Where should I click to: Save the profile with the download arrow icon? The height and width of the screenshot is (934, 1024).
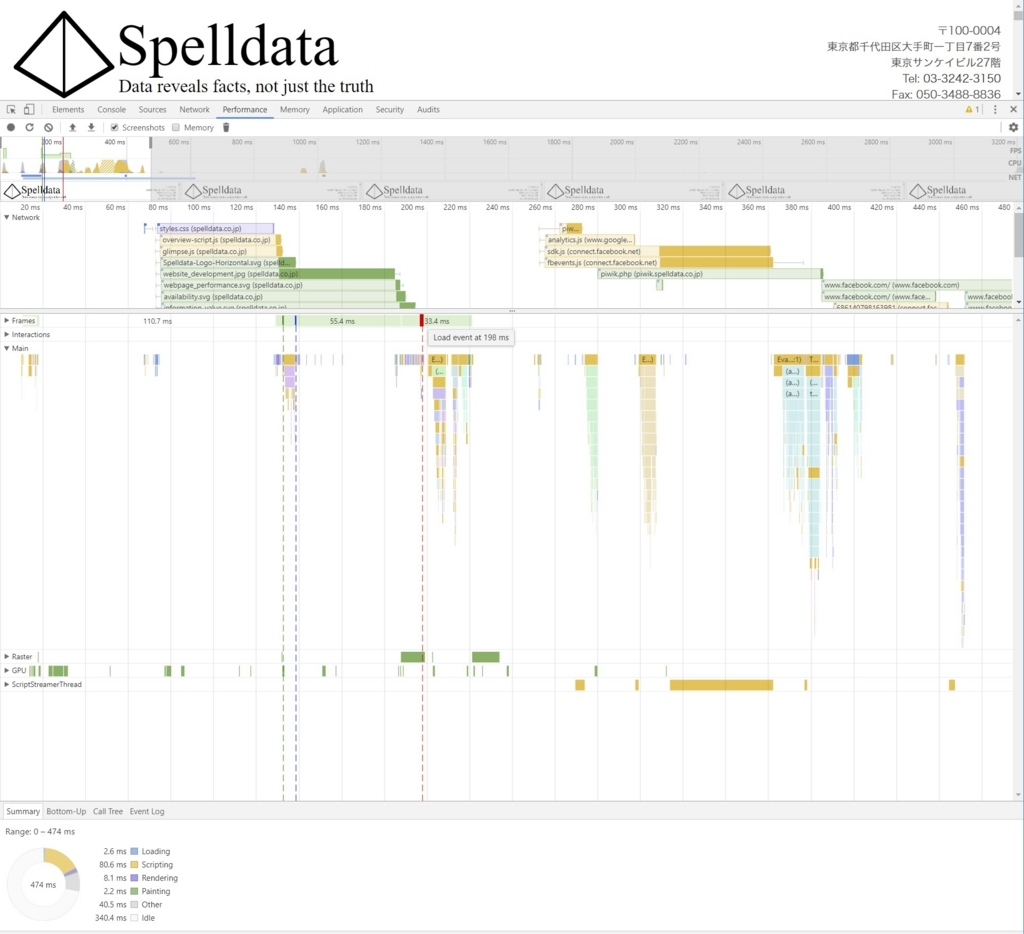pos(91,127)
